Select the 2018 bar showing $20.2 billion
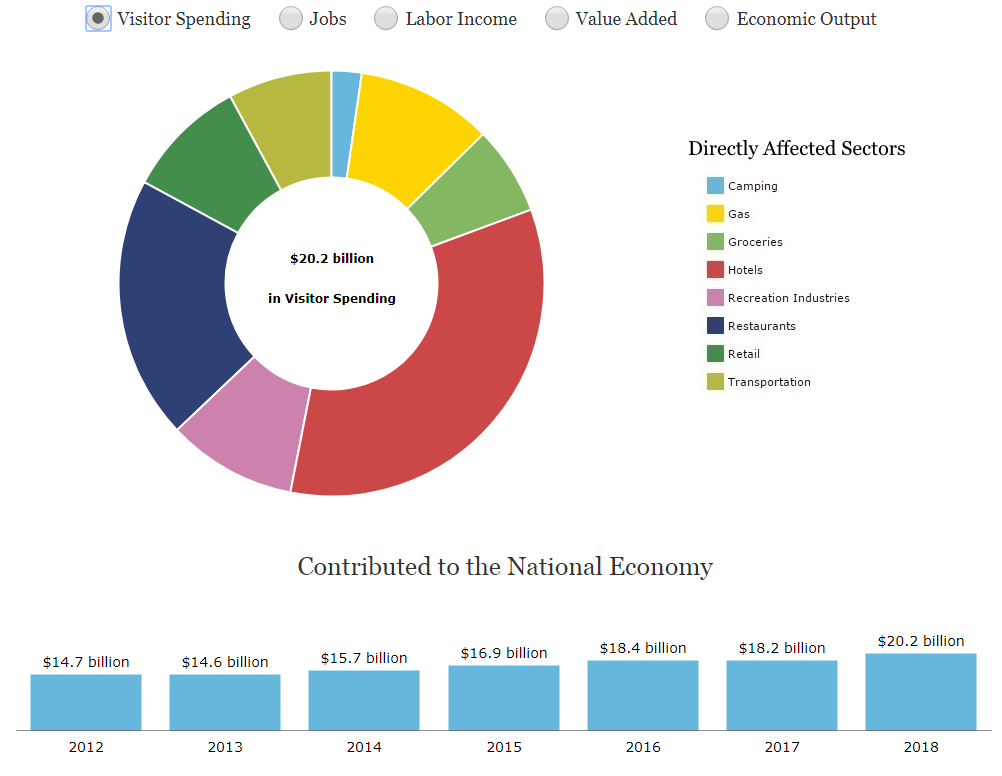The height and width of the screenshot is (776, 1002). [920, 692]
